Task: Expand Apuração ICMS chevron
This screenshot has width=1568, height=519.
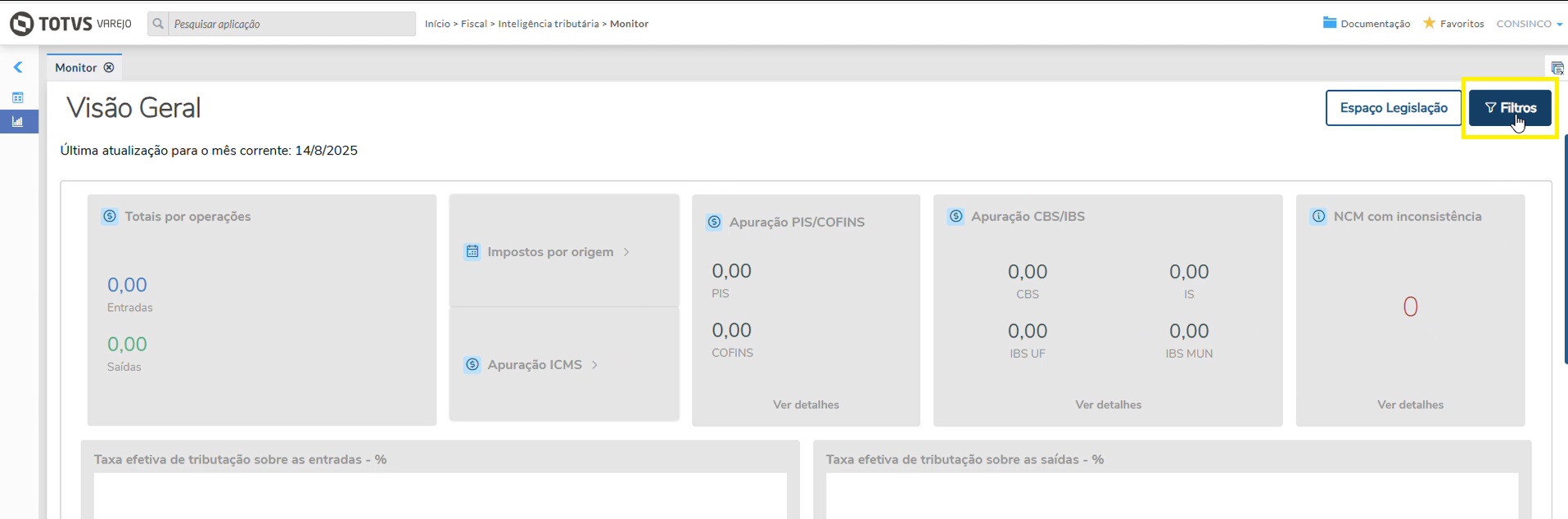Action: coord(594,365)
